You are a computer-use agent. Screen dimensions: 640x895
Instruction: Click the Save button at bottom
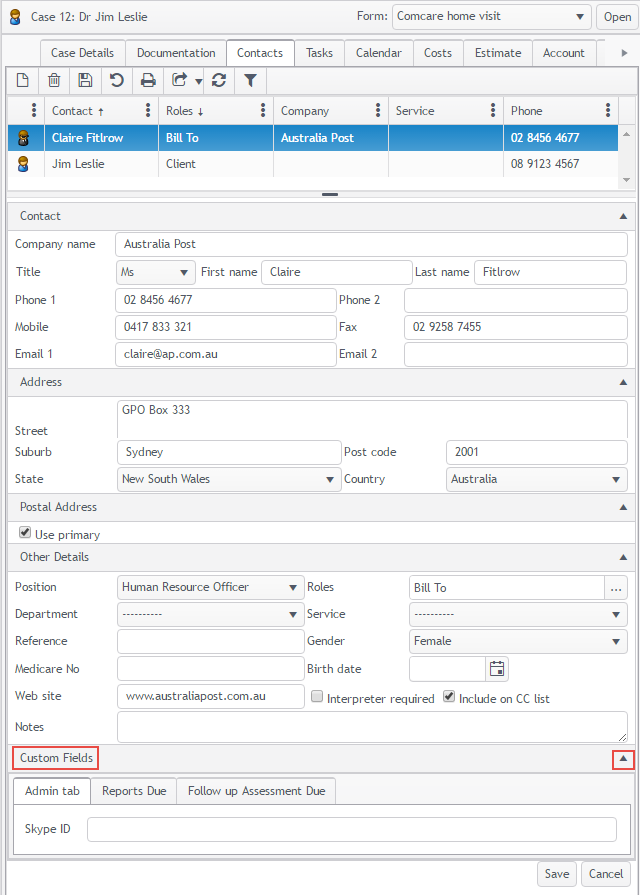[x=556, y=874]
